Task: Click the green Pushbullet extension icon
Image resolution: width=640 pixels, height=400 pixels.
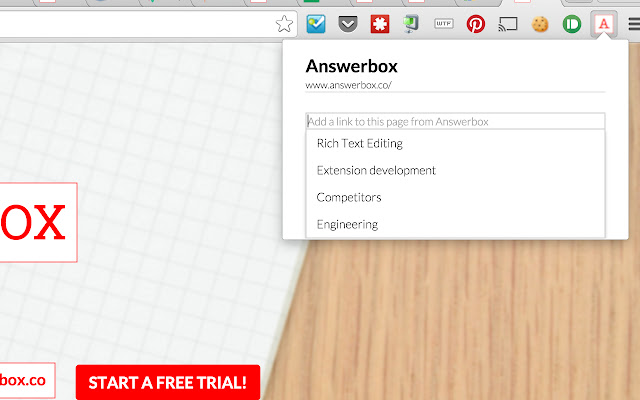Action: click(571, 24)
